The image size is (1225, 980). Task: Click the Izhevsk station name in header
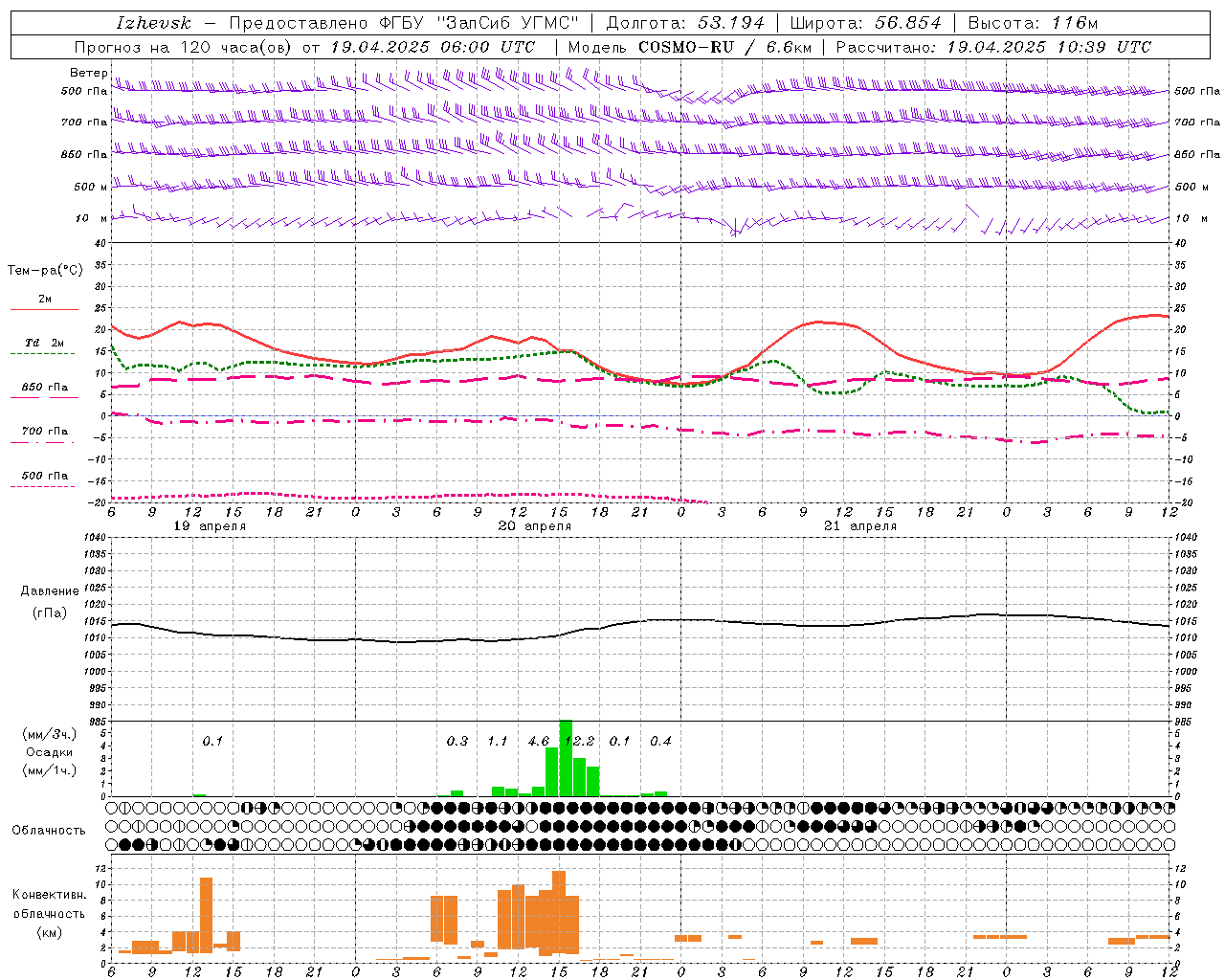click(154, 23)
